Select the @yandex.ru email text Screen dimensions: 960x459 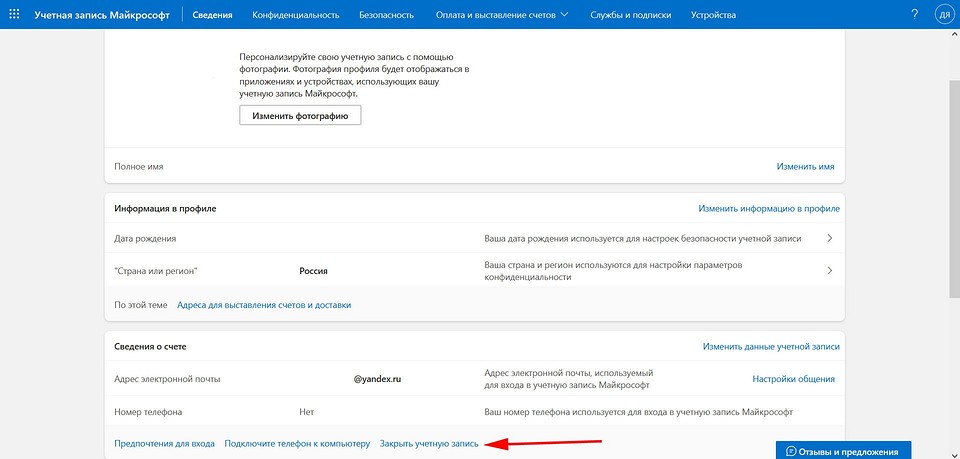pyautogui.click(x=377, y=379)
